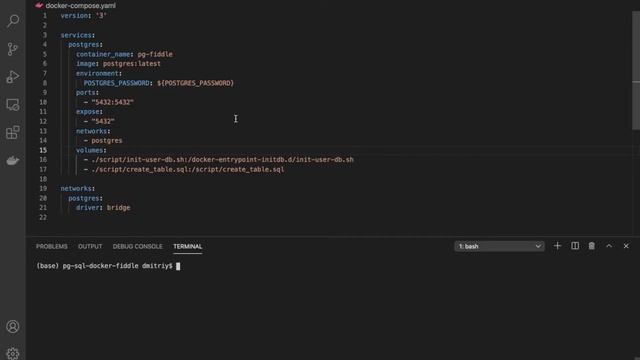Open the Search view in activity bar

(13, 21)
